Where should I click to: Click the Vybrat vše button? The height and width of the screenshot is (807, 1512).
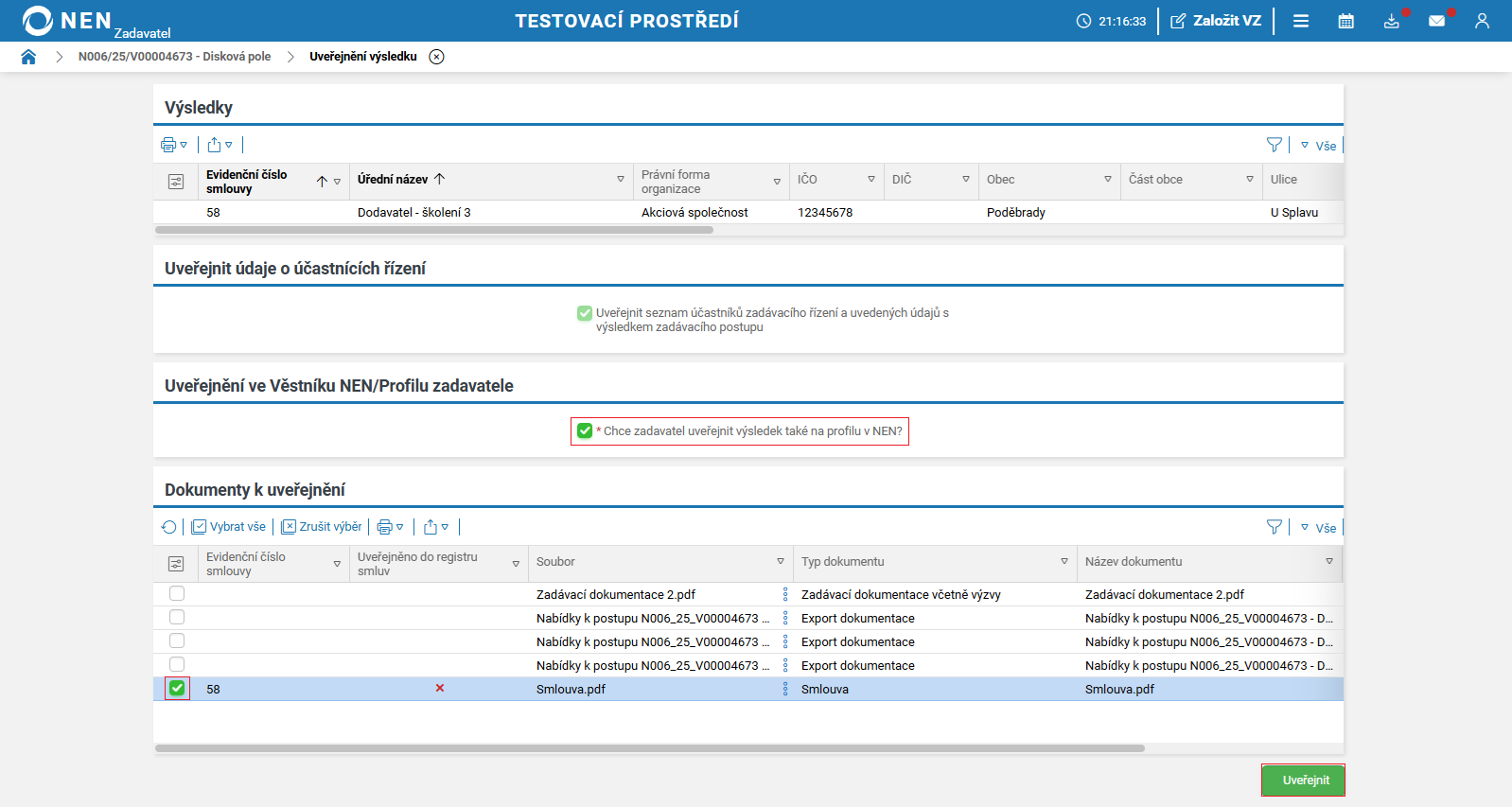click(229, 527)
